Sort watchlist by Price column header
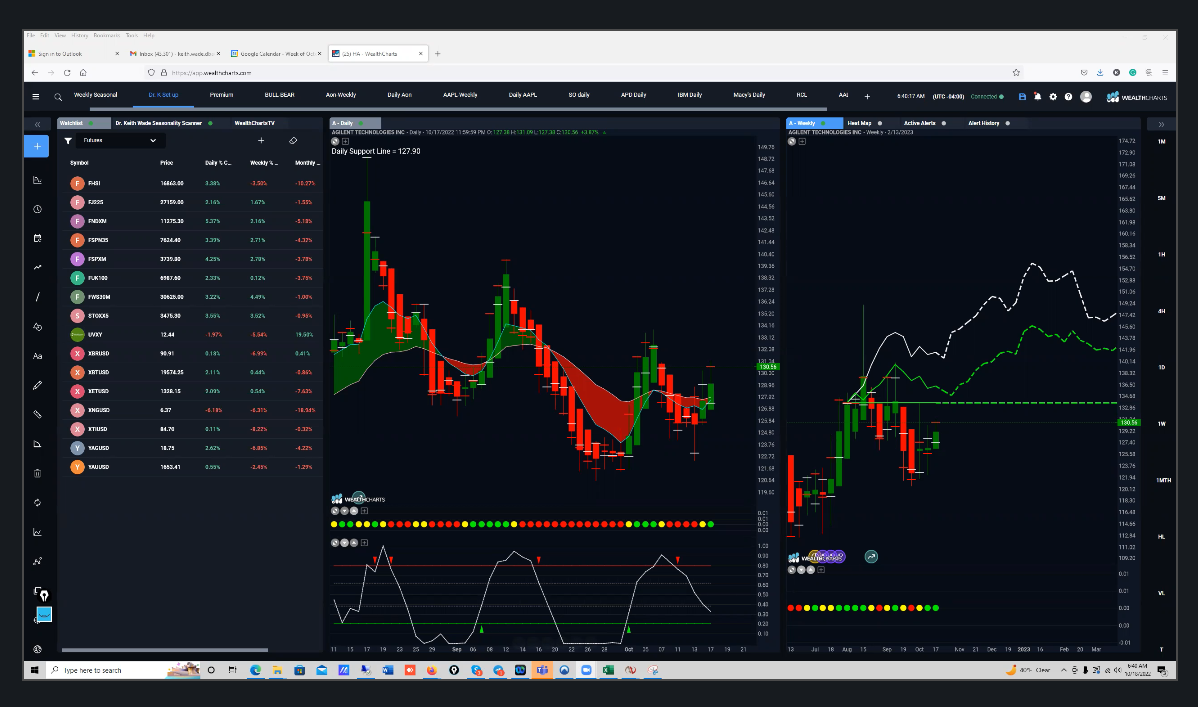Image resolution: width=1198 pixels, height=707 pixels. [x=167, y=163]
